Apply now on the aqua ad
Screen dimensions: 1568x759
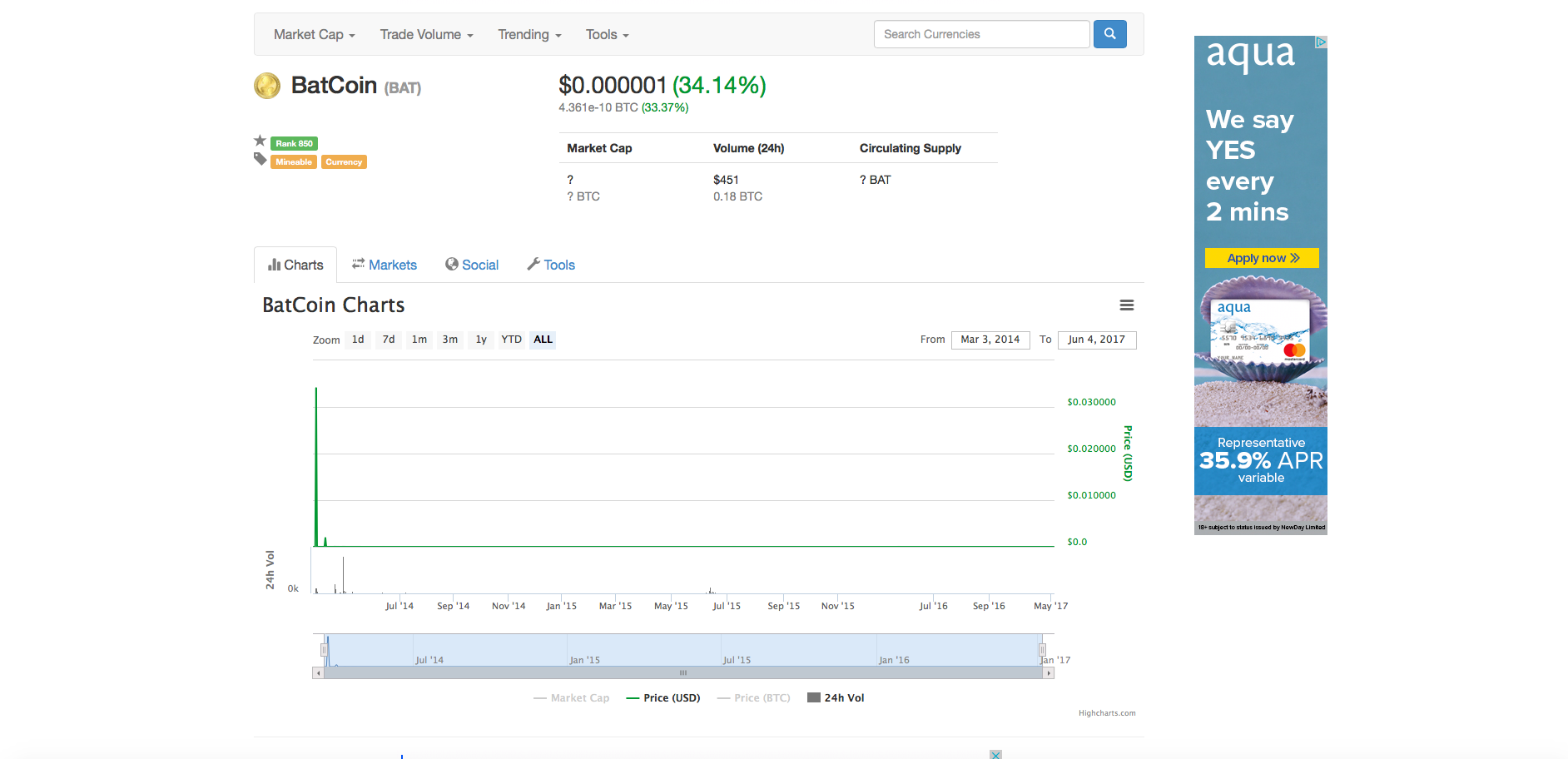coord(1262,258)
